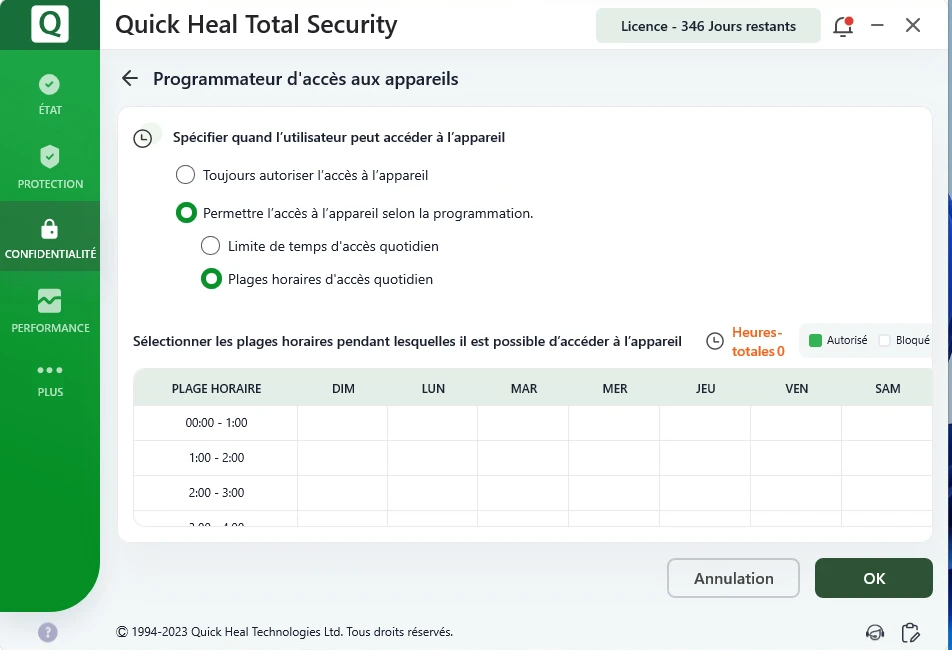
Task: Open the help question mark icon
Action: [x=48, y=632]
